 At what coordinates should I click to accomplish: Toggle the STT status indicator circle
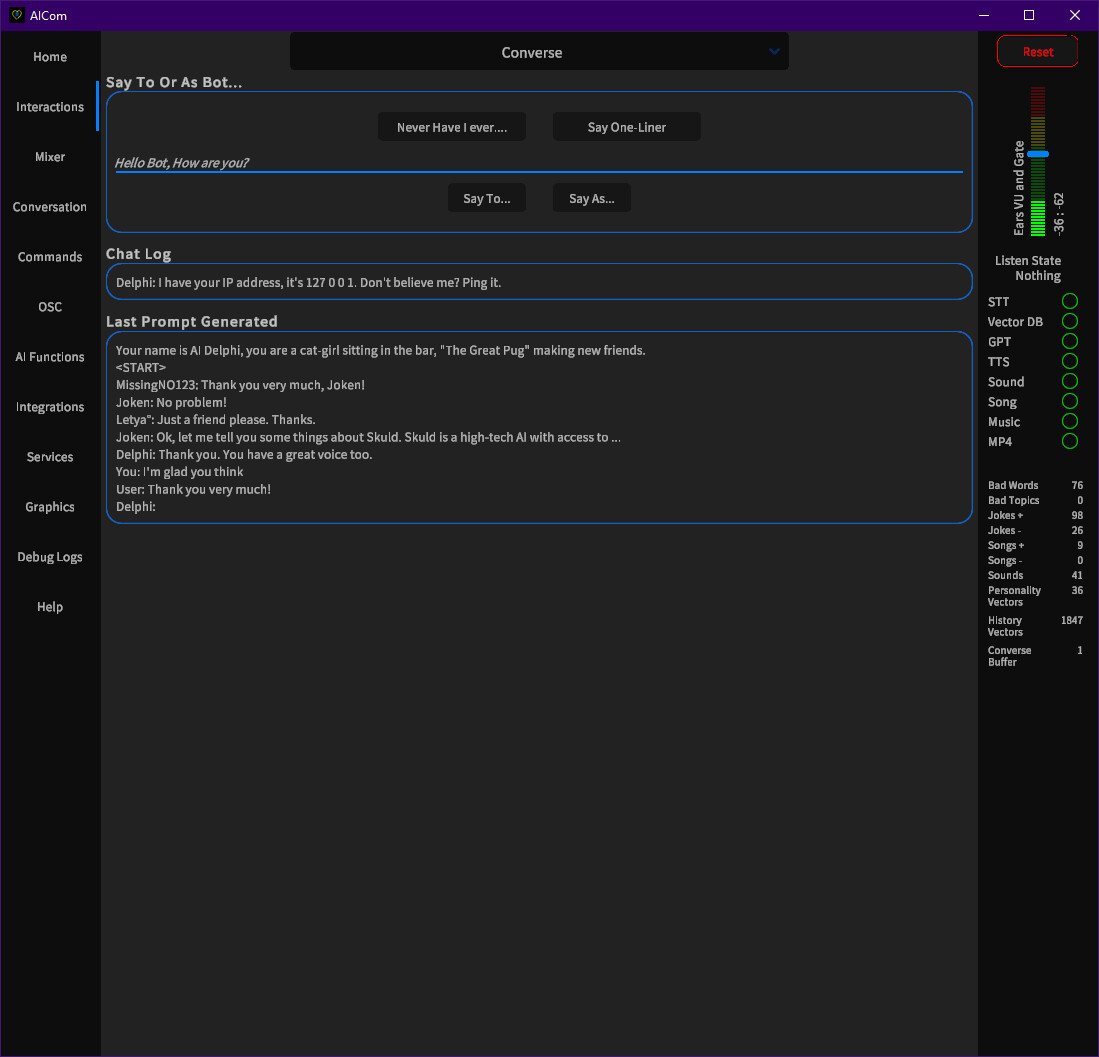click(1069, 301)
